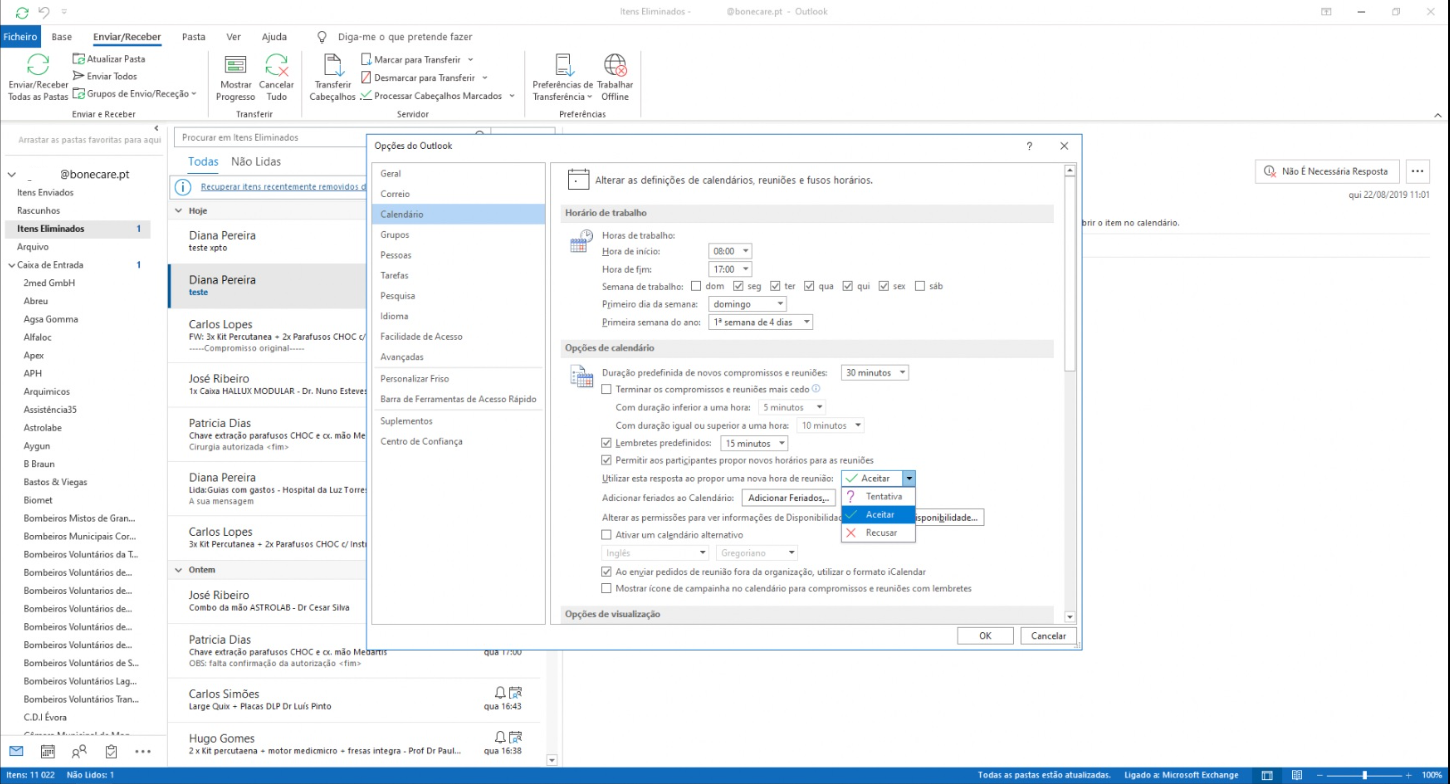Click ribbon display options icon in title bar
The image size is (1450, 784).
point(1326,12)
